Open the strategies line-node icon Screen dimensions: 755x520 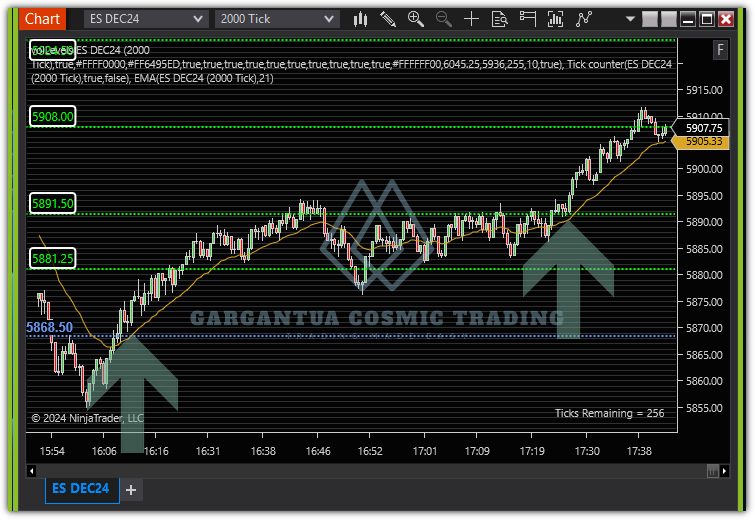tap(584, 19)
